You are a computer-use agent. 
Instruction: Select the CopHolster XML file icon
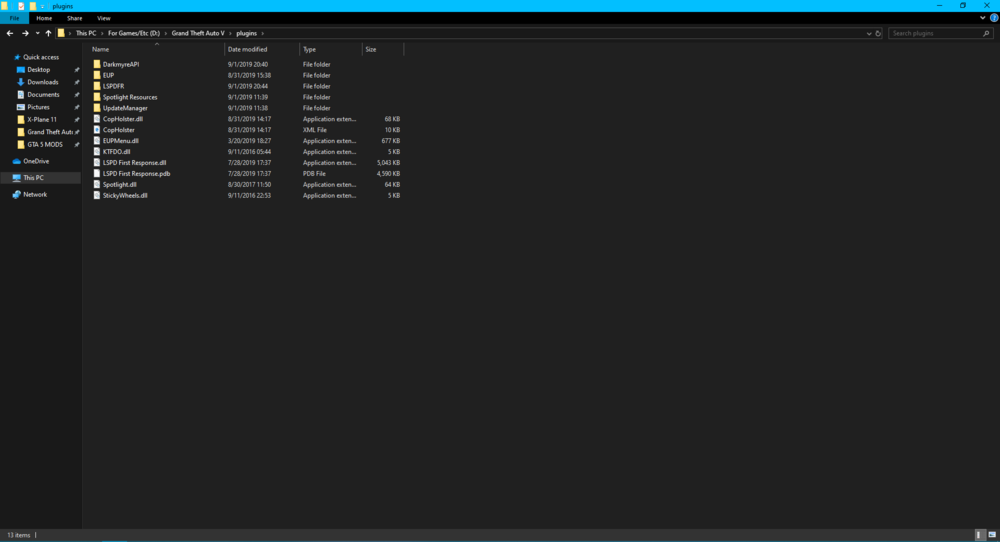pyautogui.click(x=97, y=130)
